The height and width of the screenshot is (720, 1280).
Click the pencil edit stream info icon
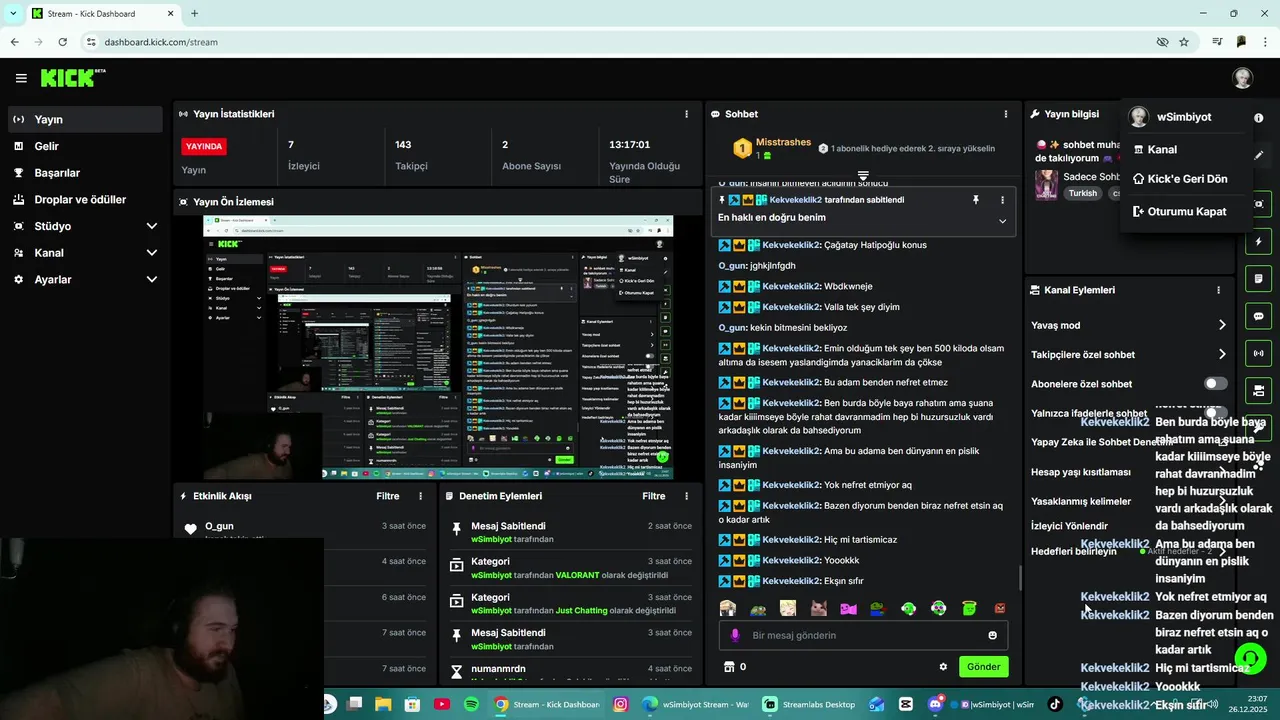pyautogui.click(x=1258, y=155)
